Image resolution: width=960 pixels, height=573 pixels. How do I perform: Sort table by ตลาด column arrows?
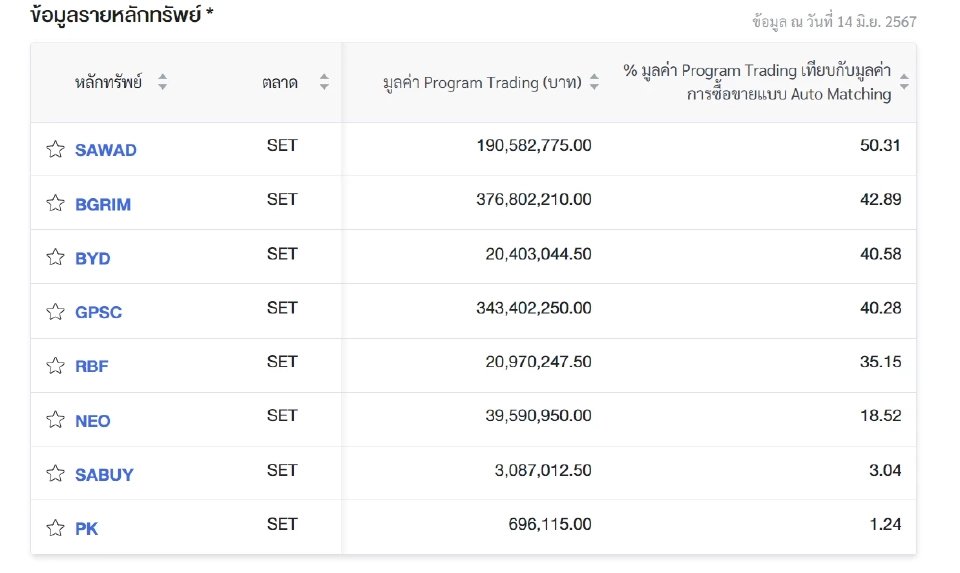click(324, 82)
